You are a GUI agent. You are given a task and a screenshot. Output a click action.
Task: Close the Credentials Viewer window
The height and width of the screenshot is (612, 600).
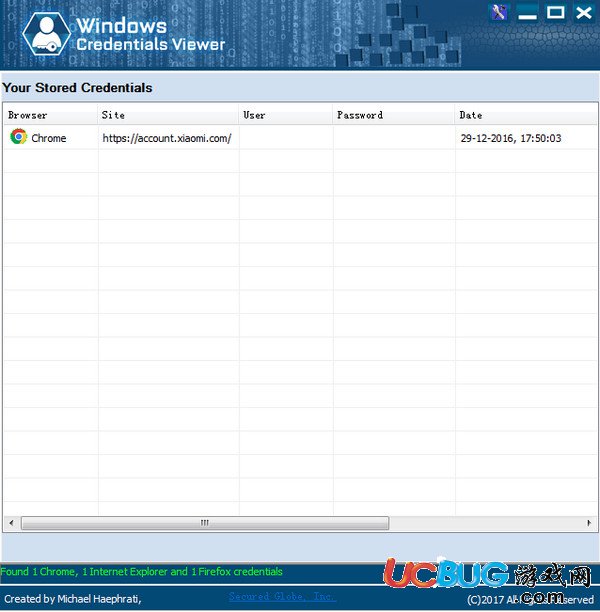584,12
